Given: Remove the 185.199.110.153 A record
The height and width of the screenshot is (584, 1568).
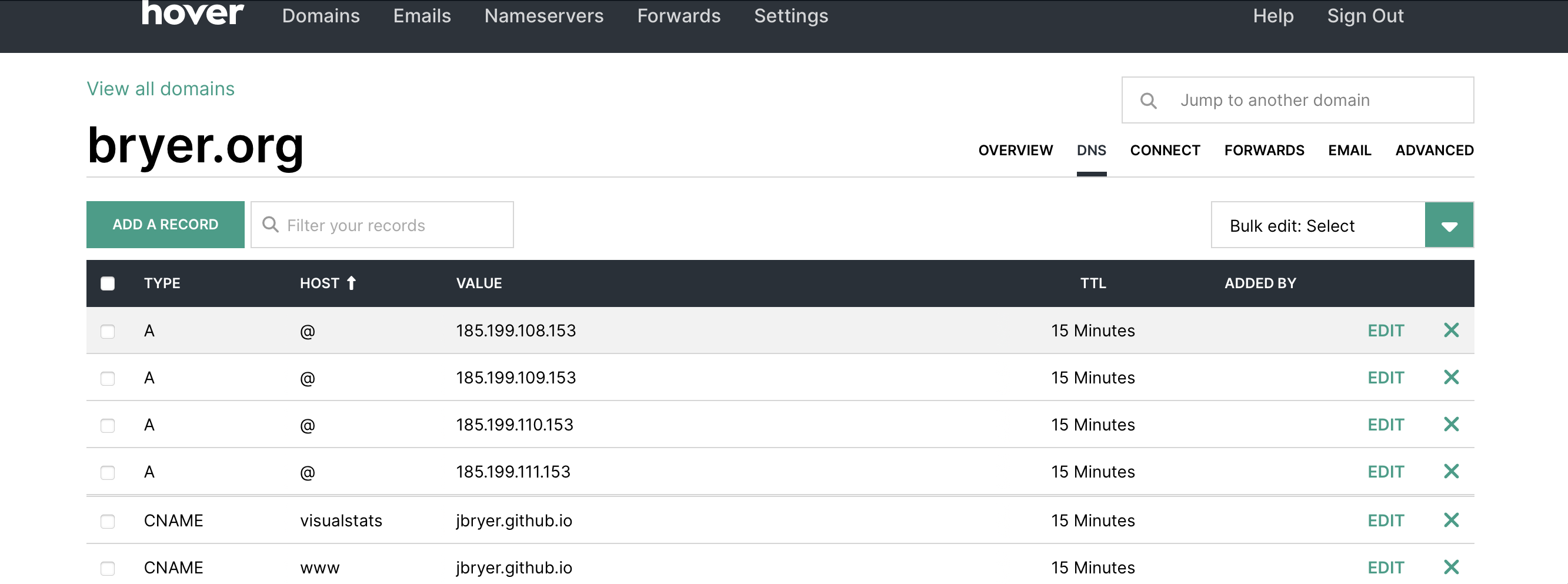Looking at the screenshot, I should tap(1450, 424).
